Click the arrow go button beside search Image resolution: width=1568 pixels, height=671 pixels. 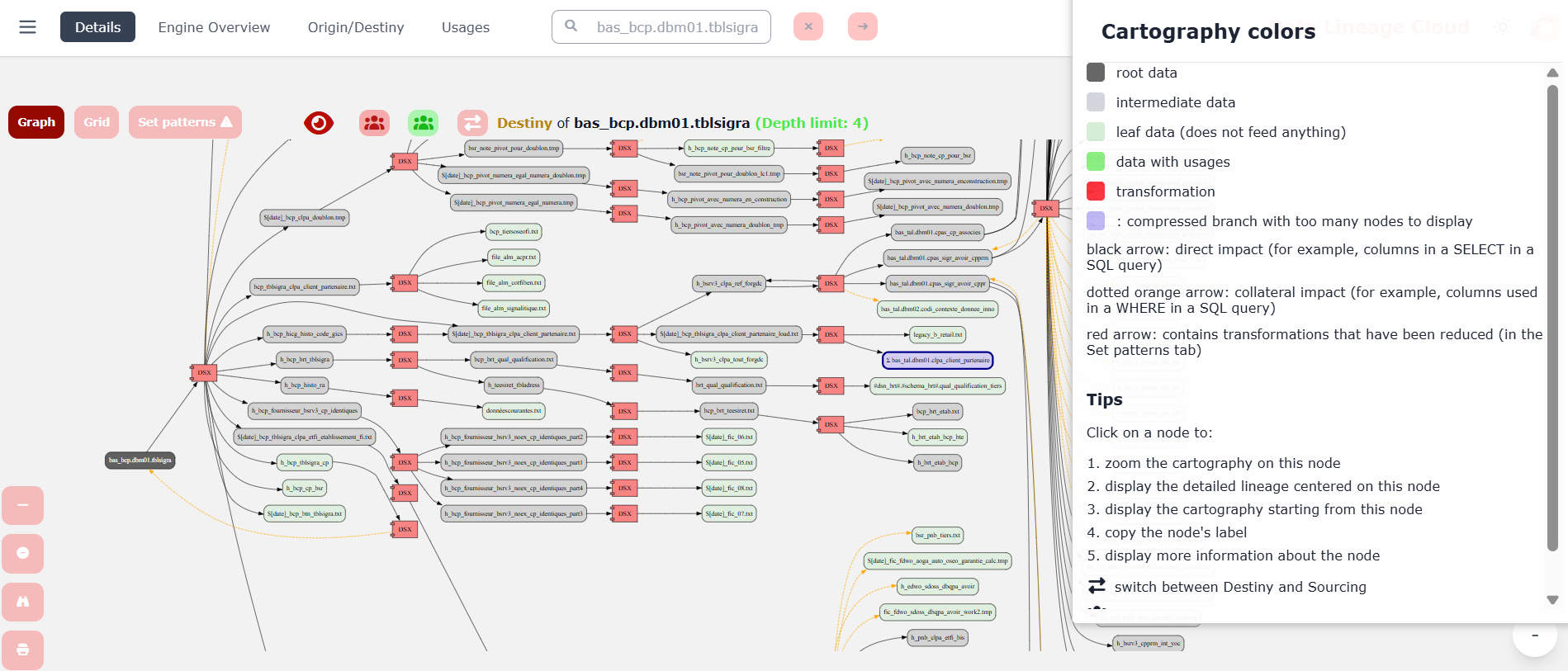[x=863, y=26]
